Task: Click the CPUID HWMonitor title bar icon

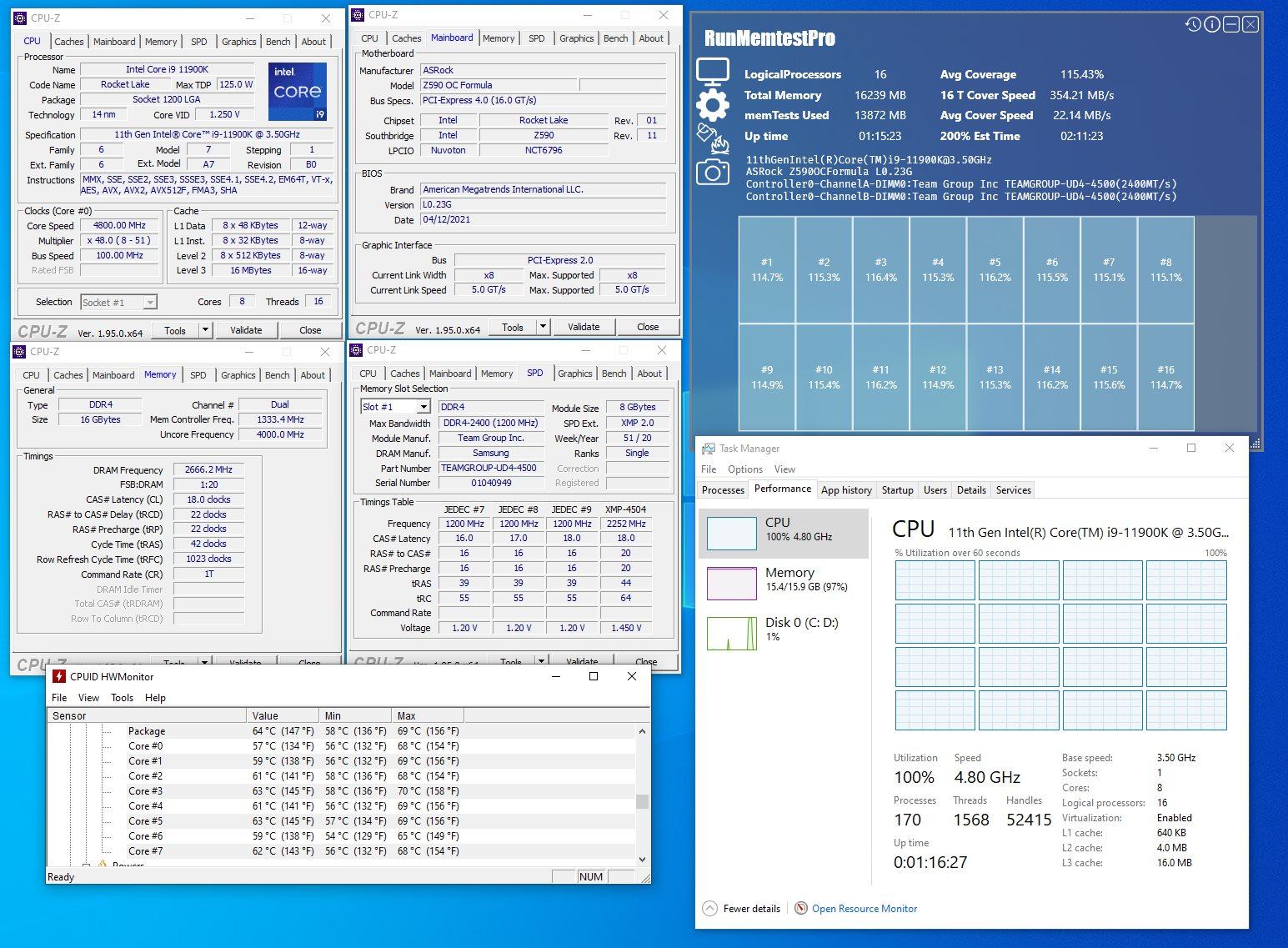Action: 59,676
